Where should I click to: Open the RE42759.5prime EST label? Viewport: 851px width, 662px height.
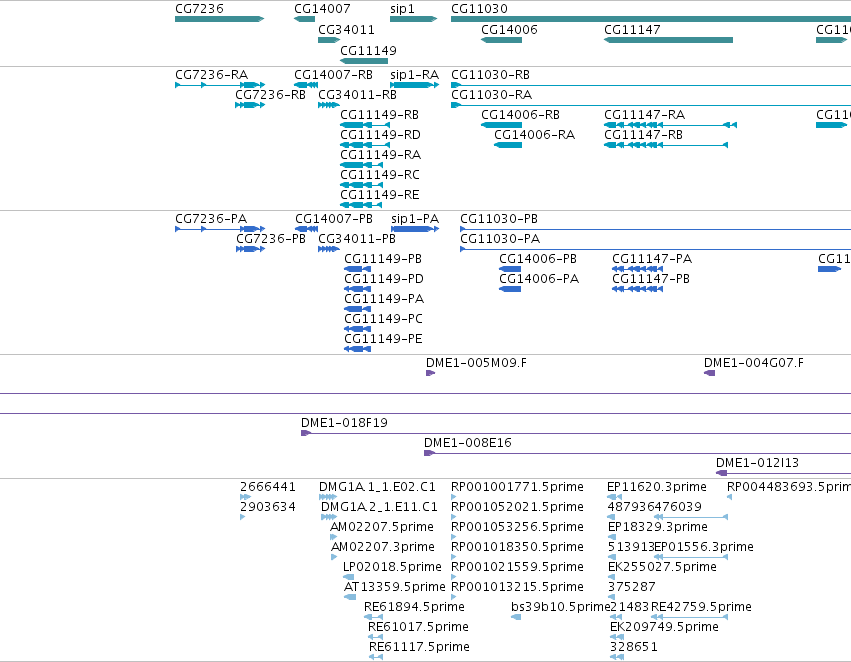tap(701, 607)
